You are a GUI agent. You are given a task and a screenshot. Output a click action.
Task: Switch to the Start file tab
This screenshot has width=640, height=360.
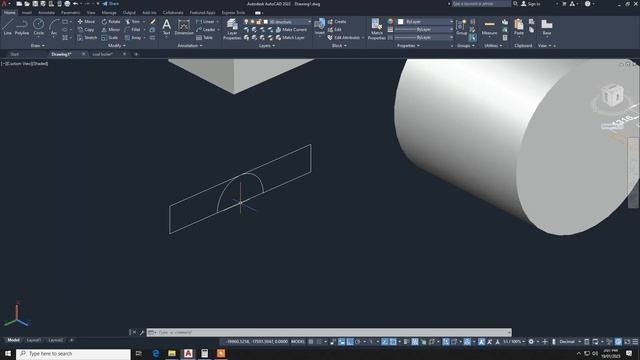[14, 54]
